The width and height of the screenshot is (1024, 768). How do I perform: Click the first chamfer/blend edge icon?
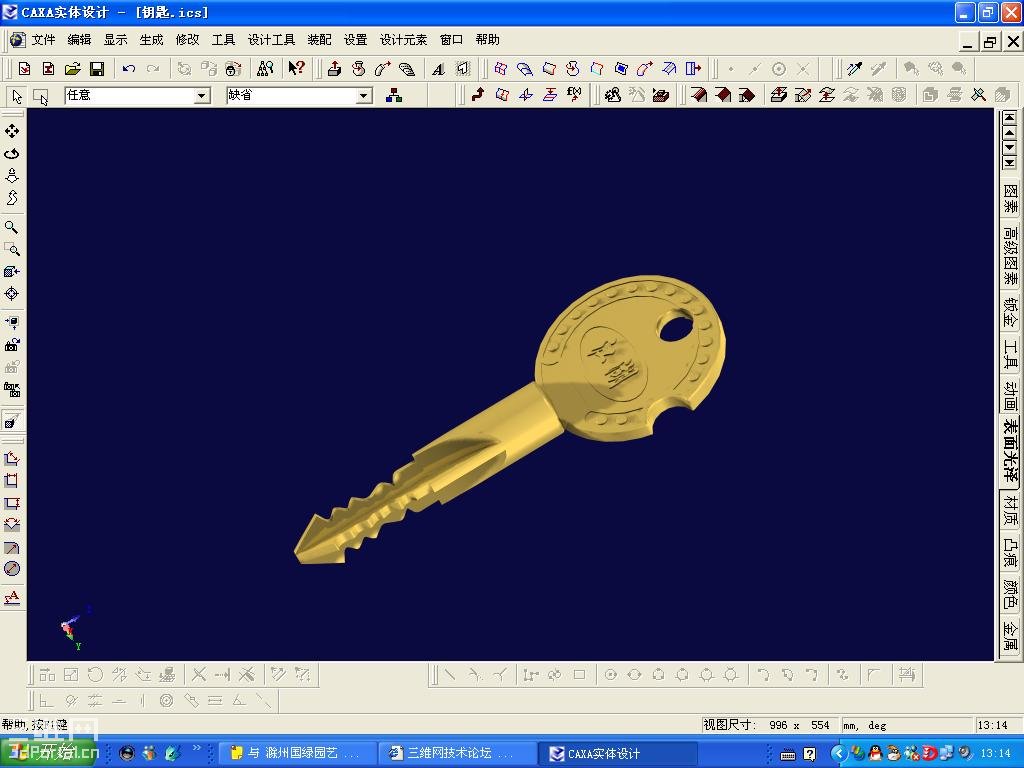698,95
